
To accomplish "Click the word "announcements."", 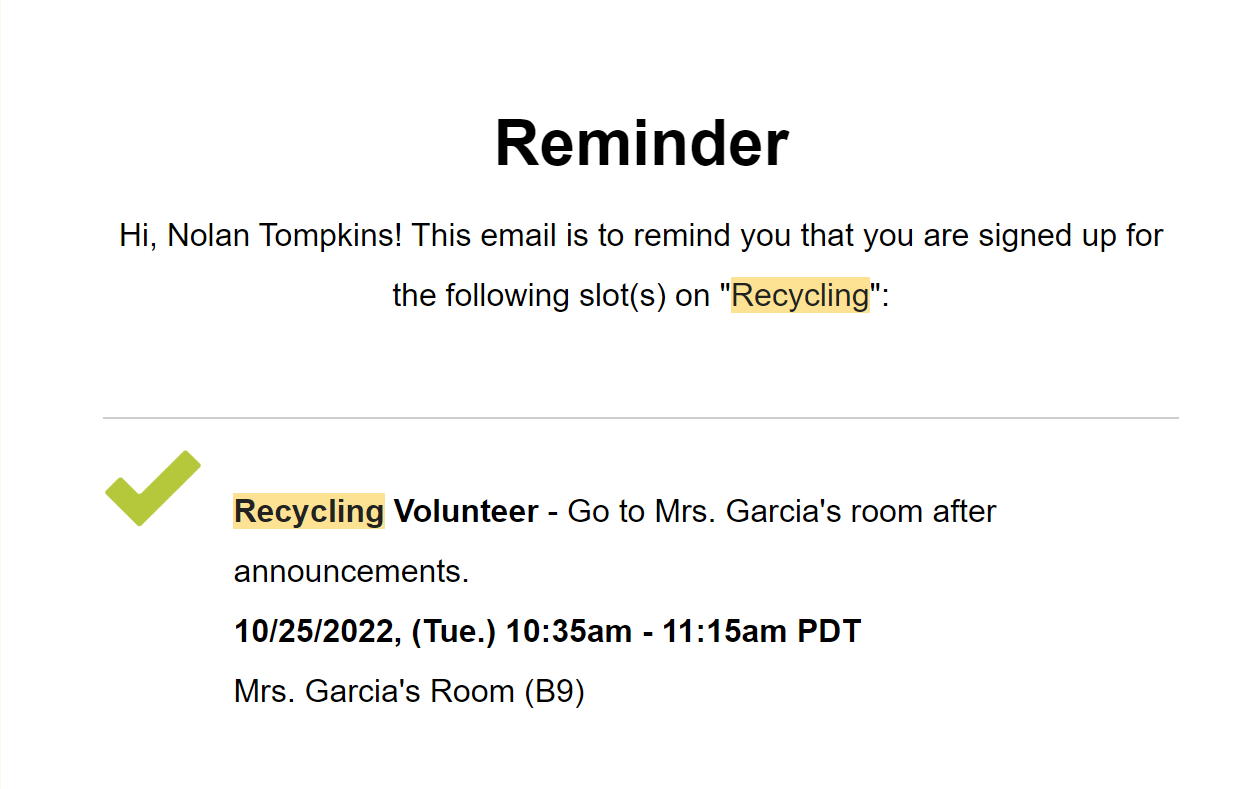I will click(351, 571).
